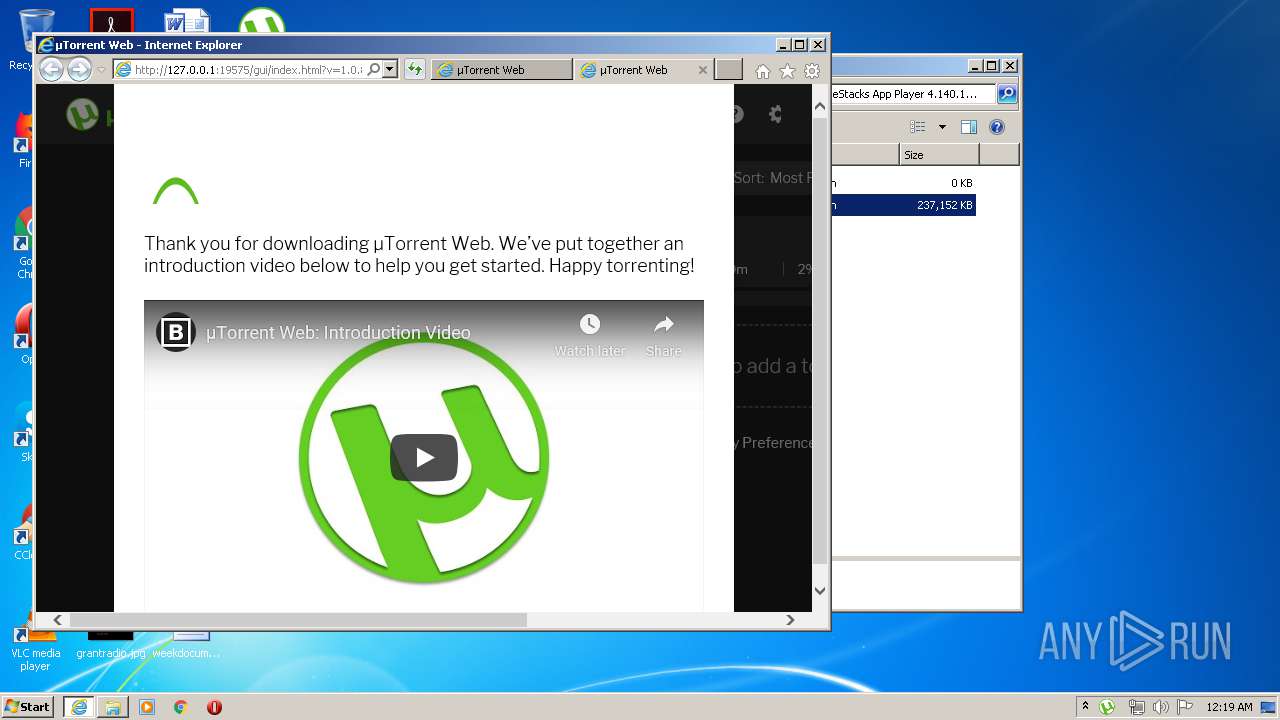Click the address bar search magnifier icon
Image resolution: width=1280 pixels, height=720 pixels.
pos(374,70)
